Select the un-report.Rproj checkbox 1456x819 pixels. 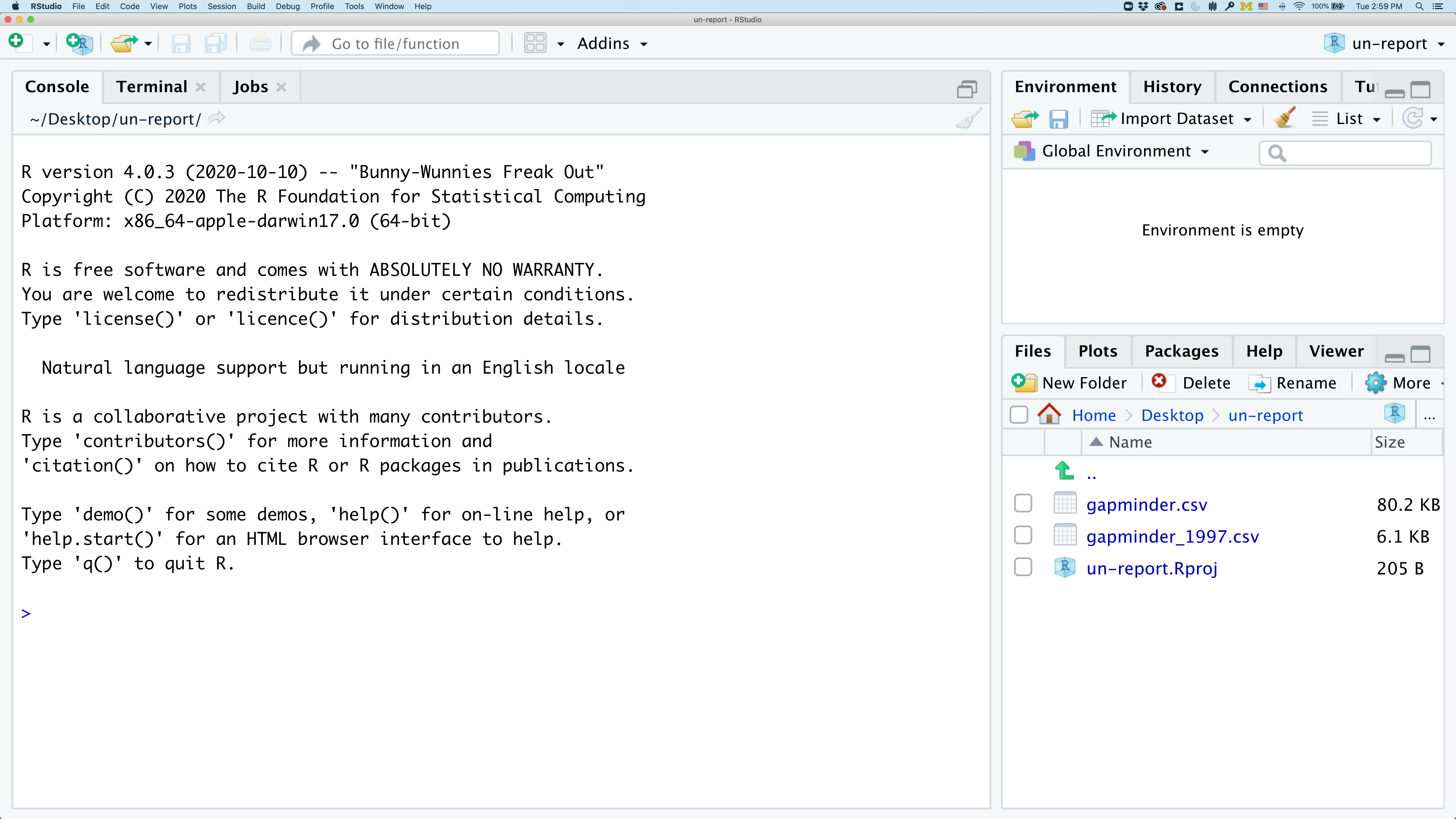pyautogui.click(x=1023, y=567)
